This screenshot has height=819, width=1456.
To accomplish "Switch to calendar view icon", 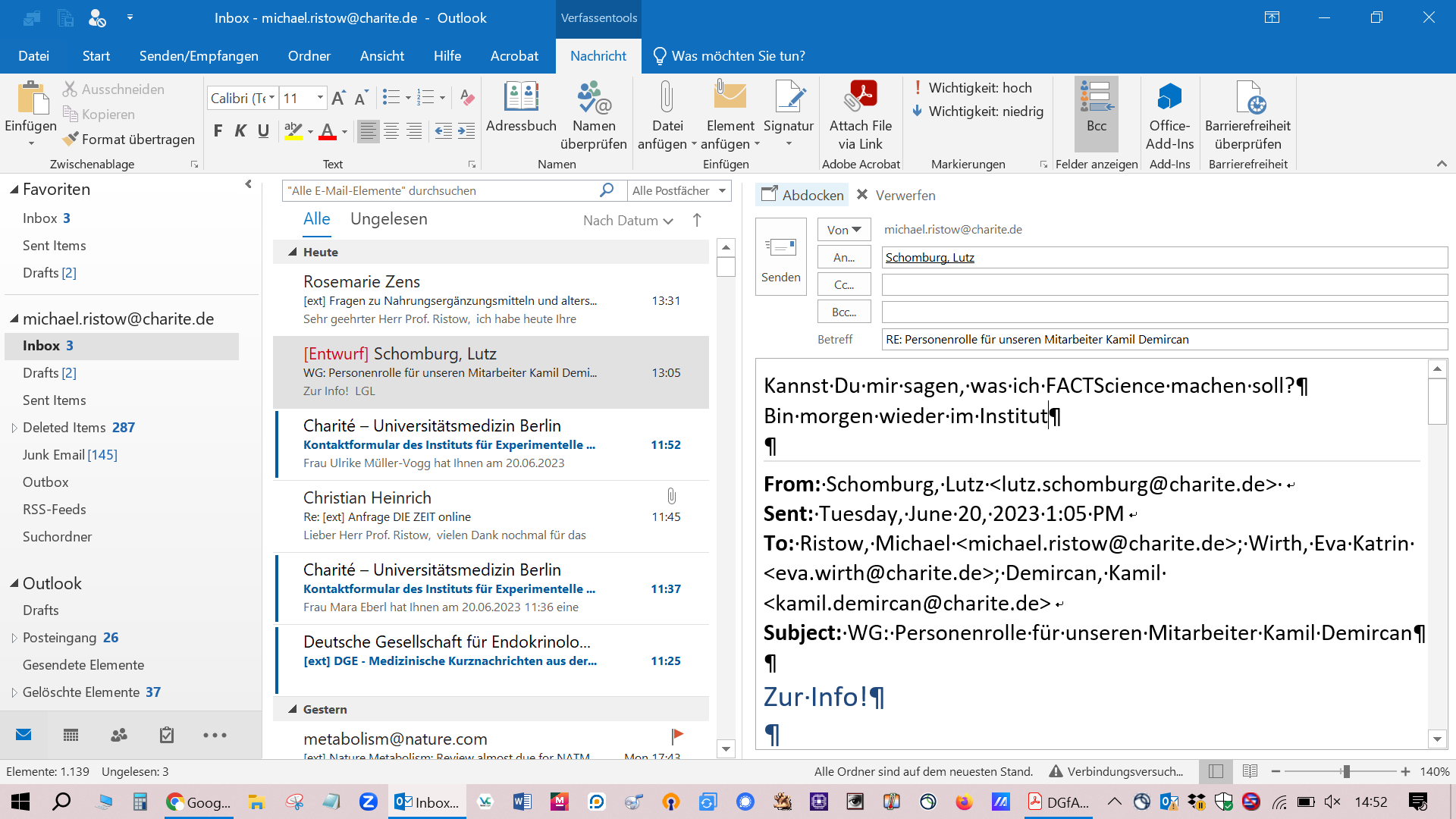I will coord(71,735).
